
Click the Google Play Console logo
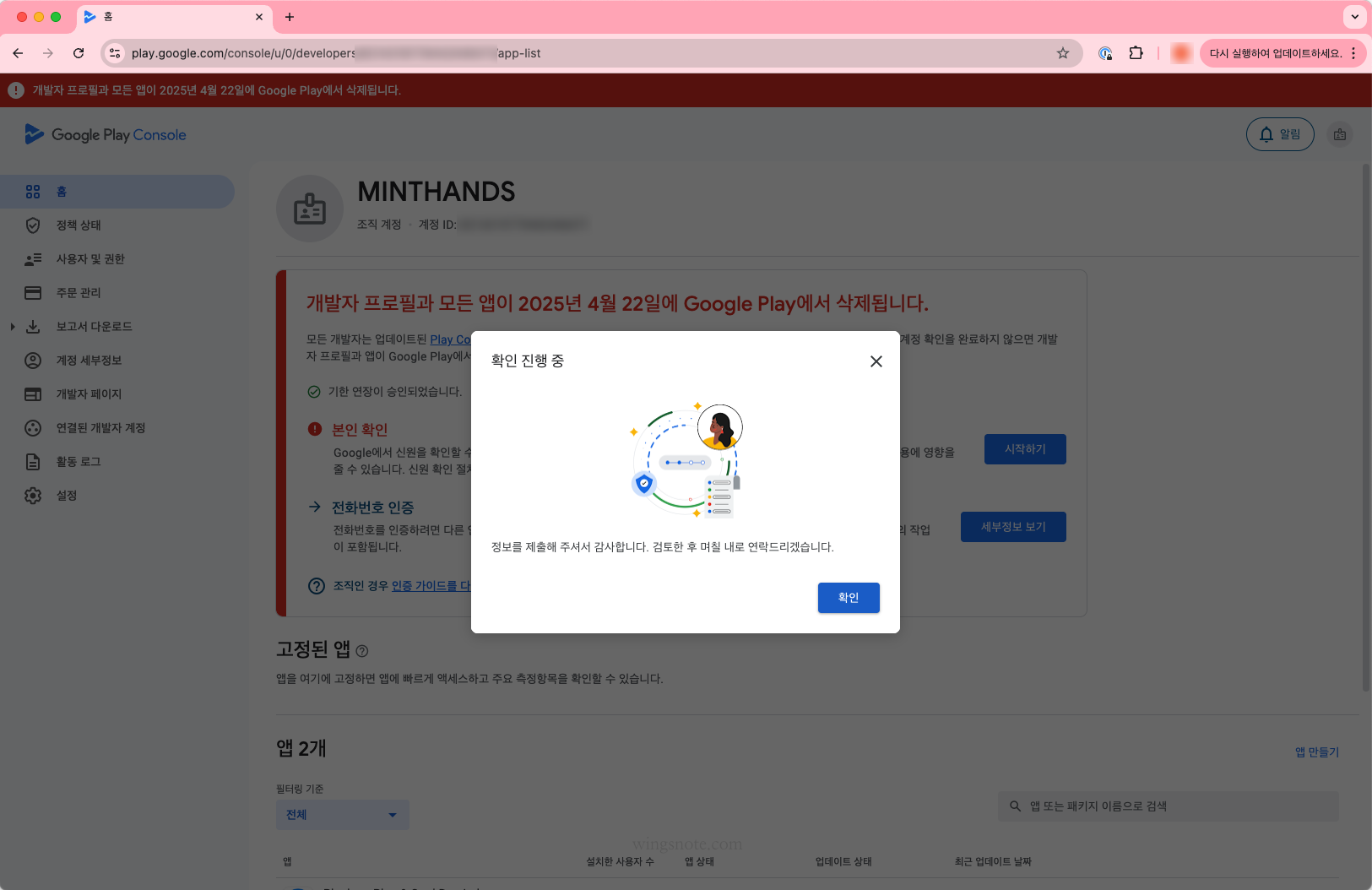106,134
